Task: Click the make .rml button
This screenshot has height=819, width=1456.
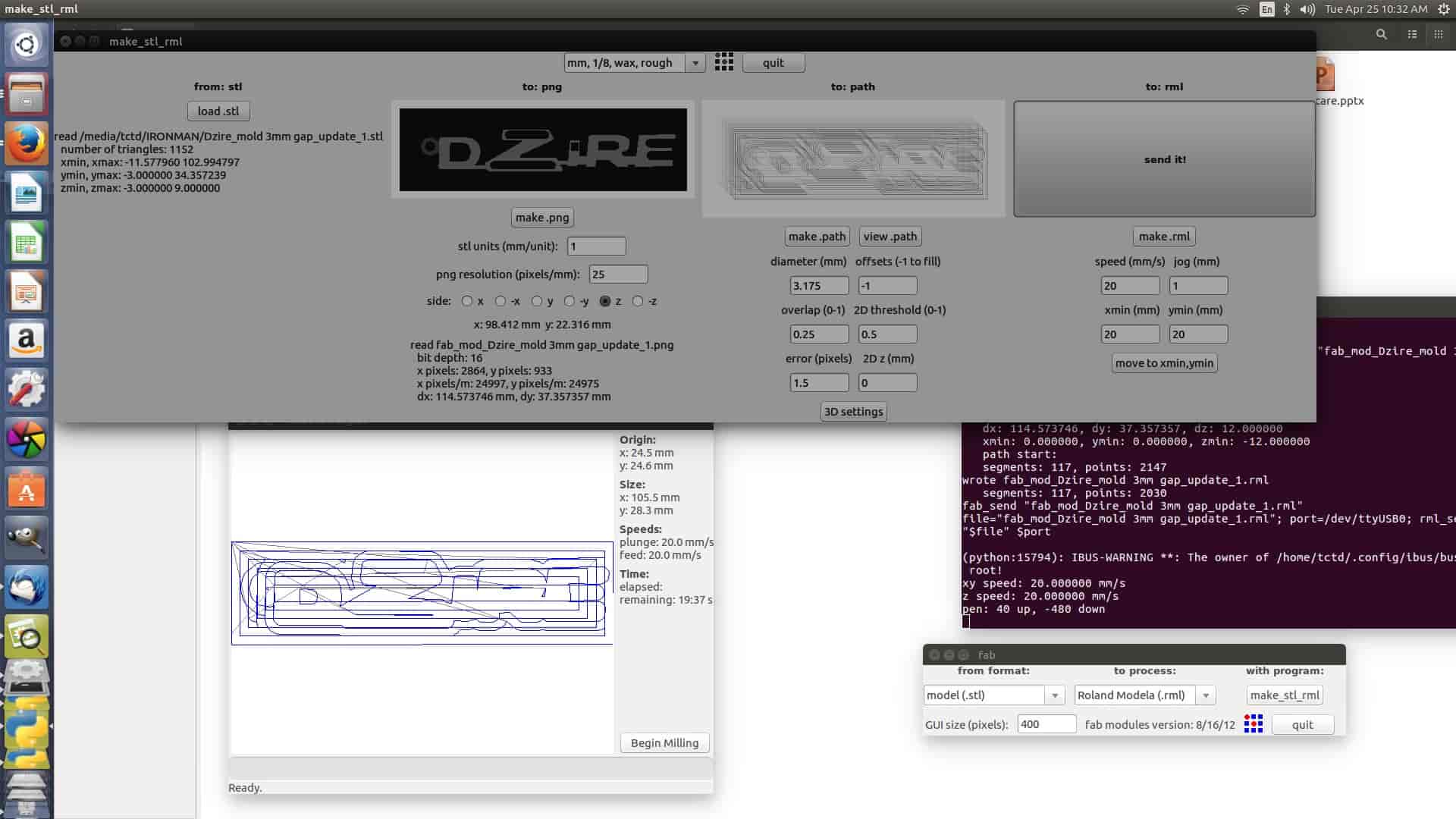Action: 1164,237
